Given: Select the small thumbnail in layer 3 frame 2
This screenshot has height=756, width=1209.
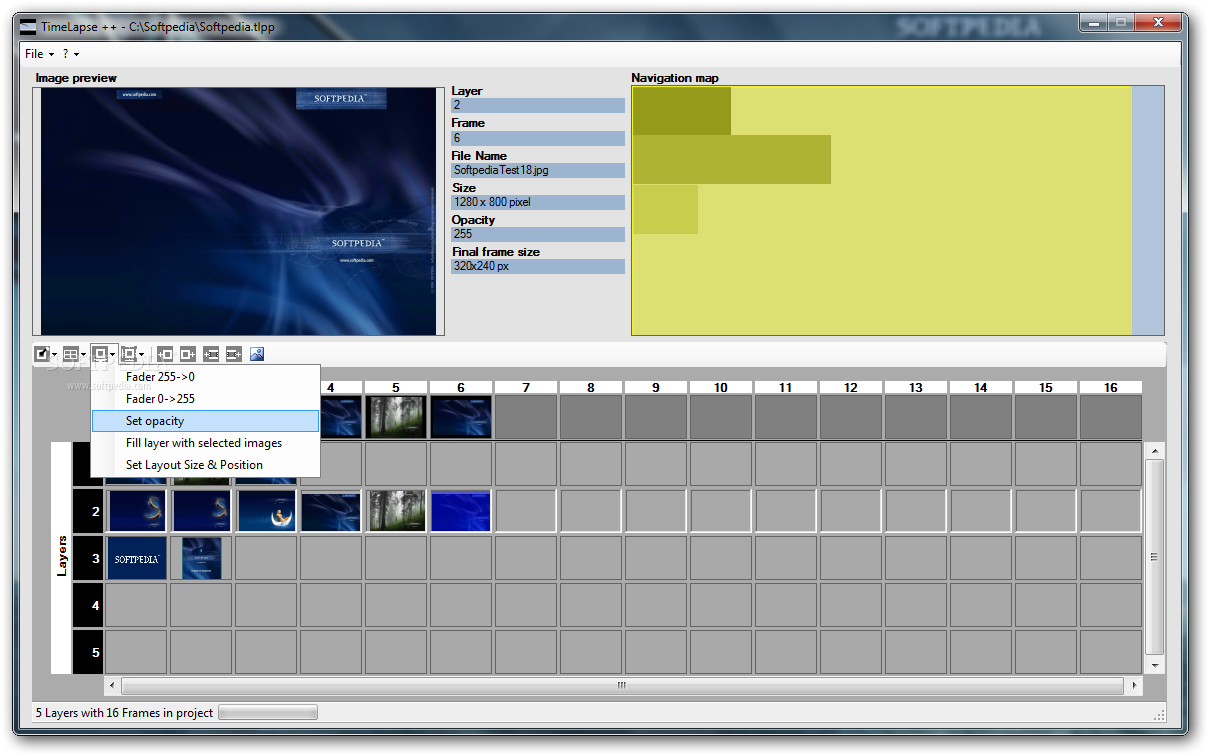Looking at the screenshot, I should pyautogui.click(x=202, y=558).
